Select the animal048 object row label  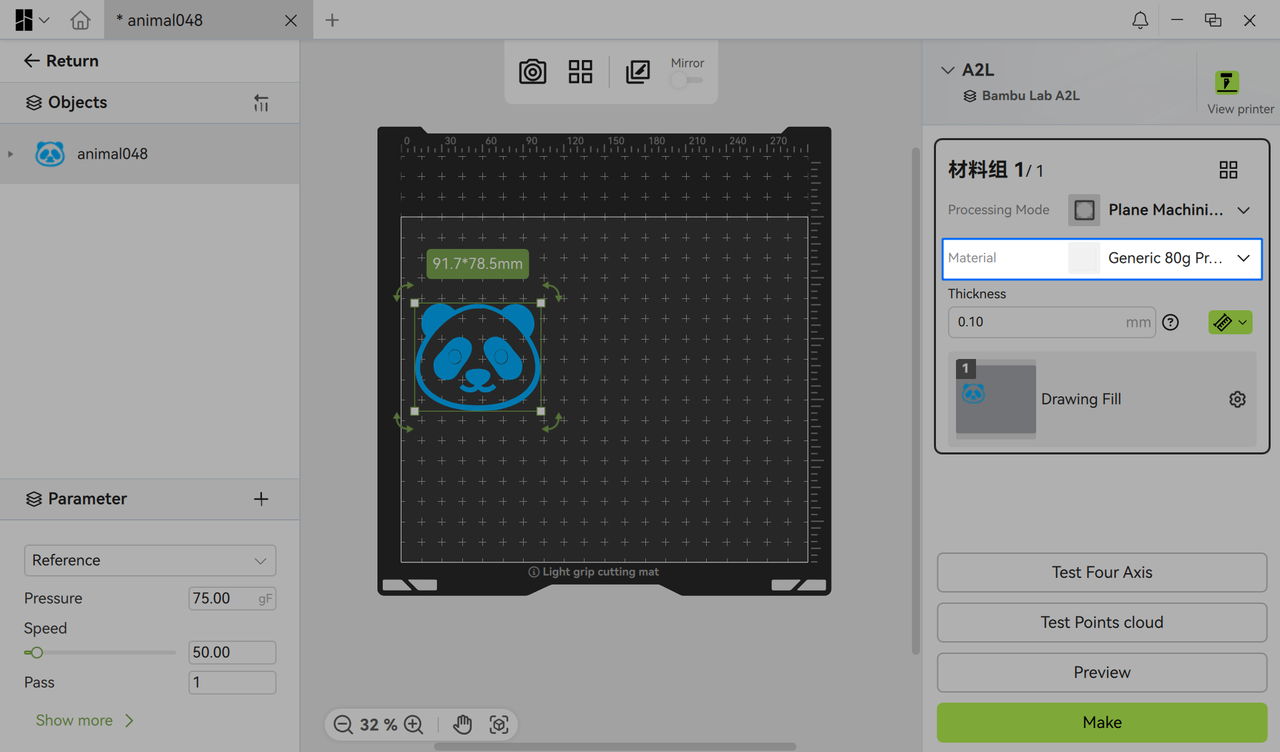click(112, 154)
